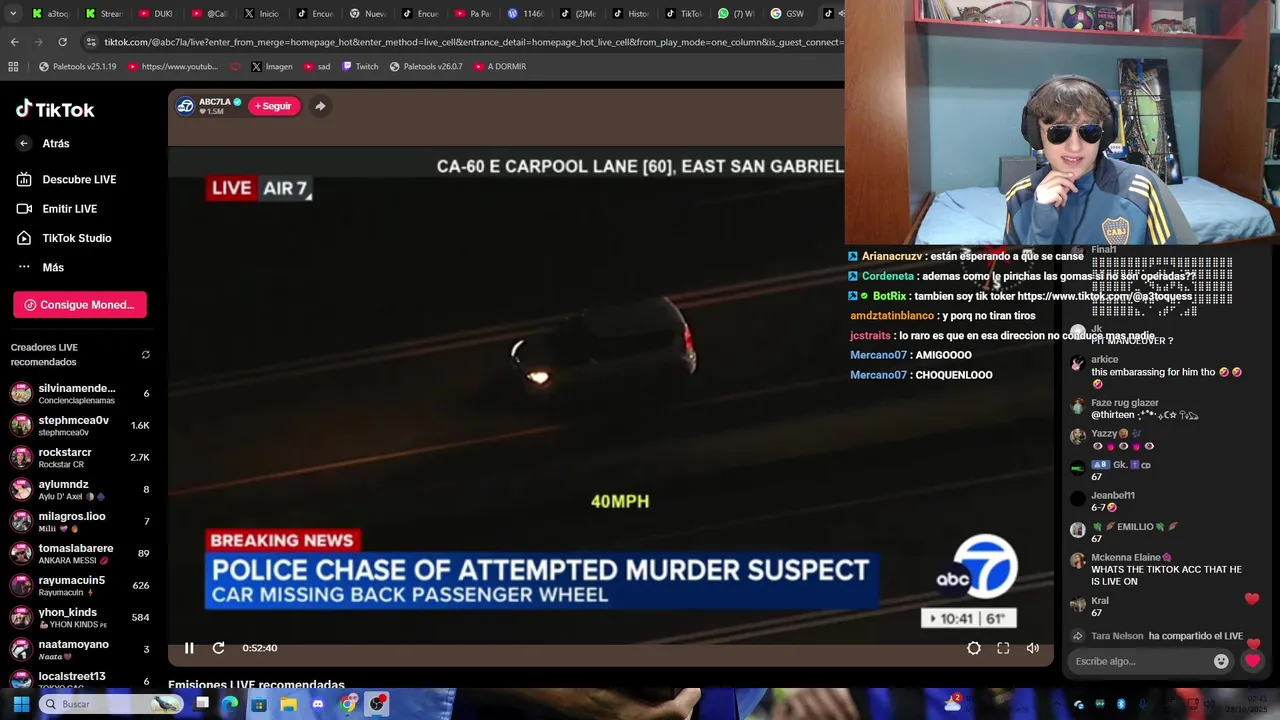Click the TikTok logo
Viewport: 1280px width, 720px height.
(x=55, y=109)
